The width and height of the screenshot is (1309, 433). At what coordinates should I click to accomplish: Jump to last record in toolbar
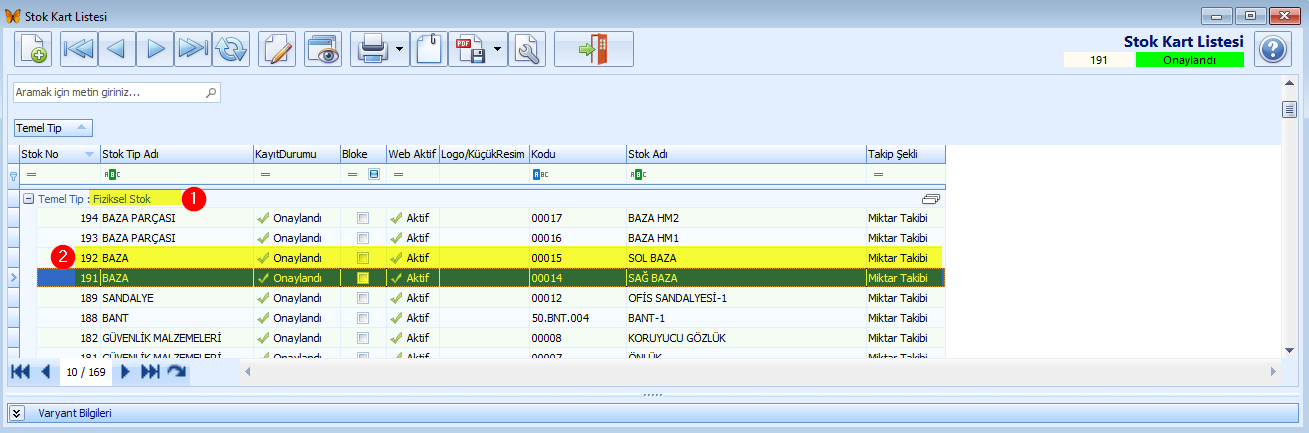click(x=192, y=48)
